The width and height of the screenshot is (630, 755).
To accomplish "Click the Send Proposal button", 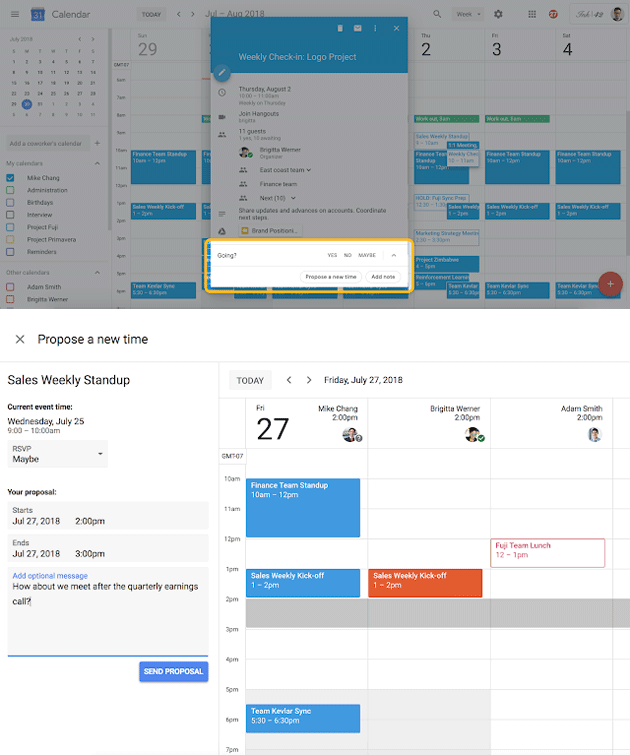I will pyautogui.click(x=173, y=671).
